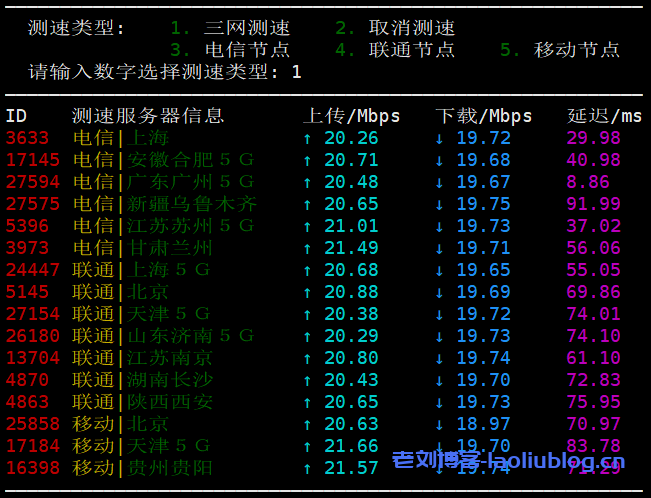Click ID 3973 entry
The image size is (651, 498).
[x=27, y=248]
